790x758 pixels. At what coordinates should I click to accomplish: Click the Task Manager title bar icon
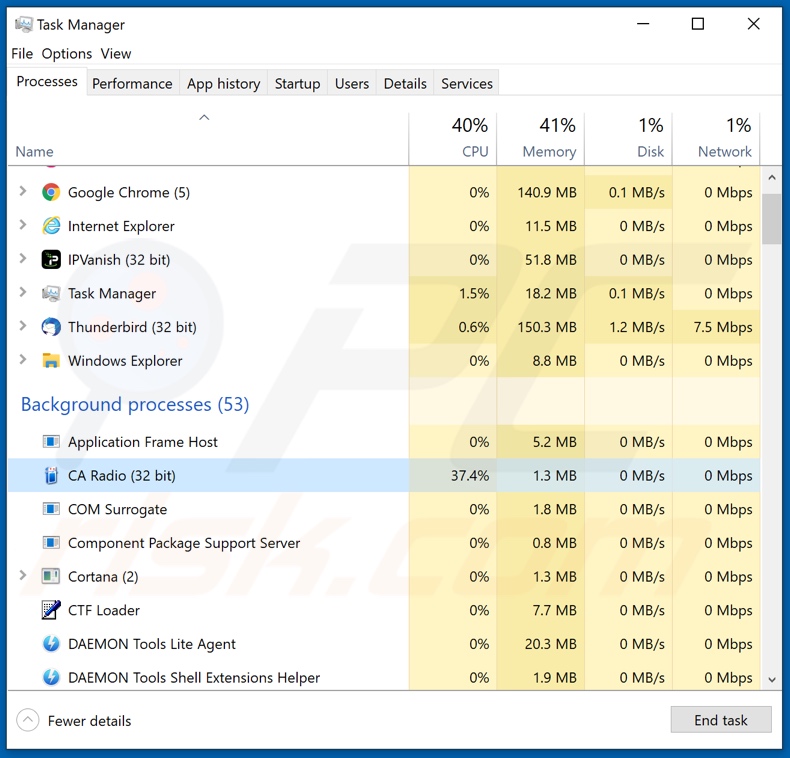[24, 24]
